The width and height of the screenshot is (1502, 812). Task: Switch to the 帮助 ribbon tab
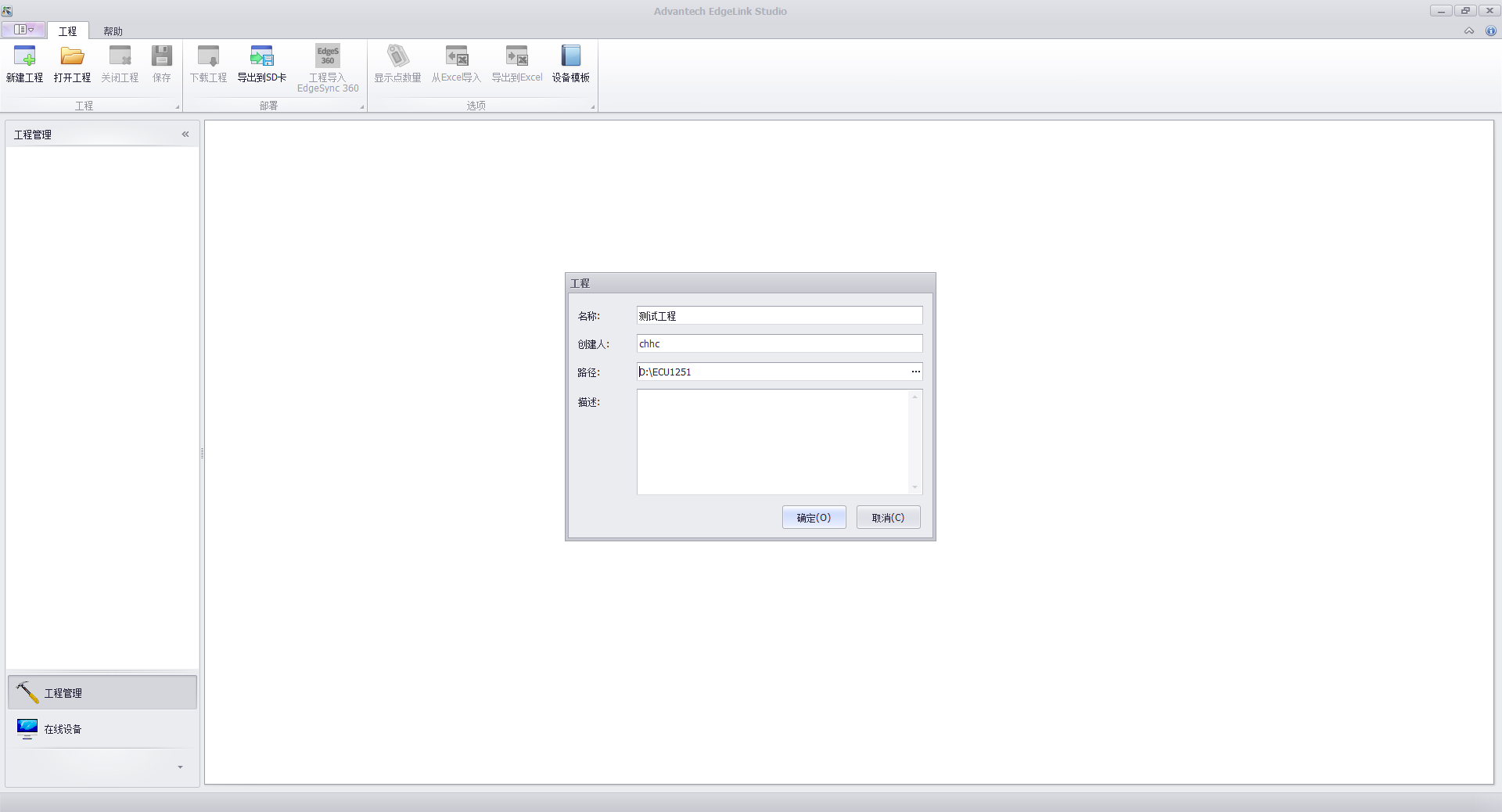coord(113,31)
